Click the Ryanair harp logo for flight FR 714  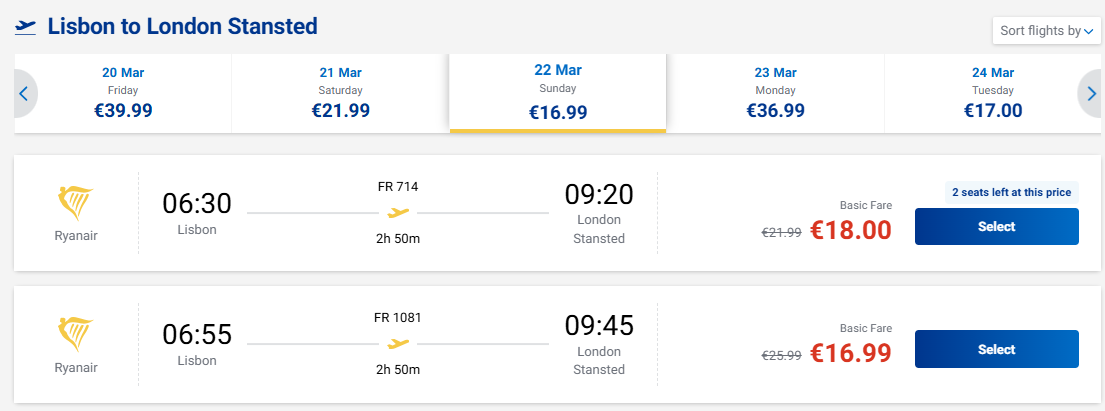click(x=76, y=203)
